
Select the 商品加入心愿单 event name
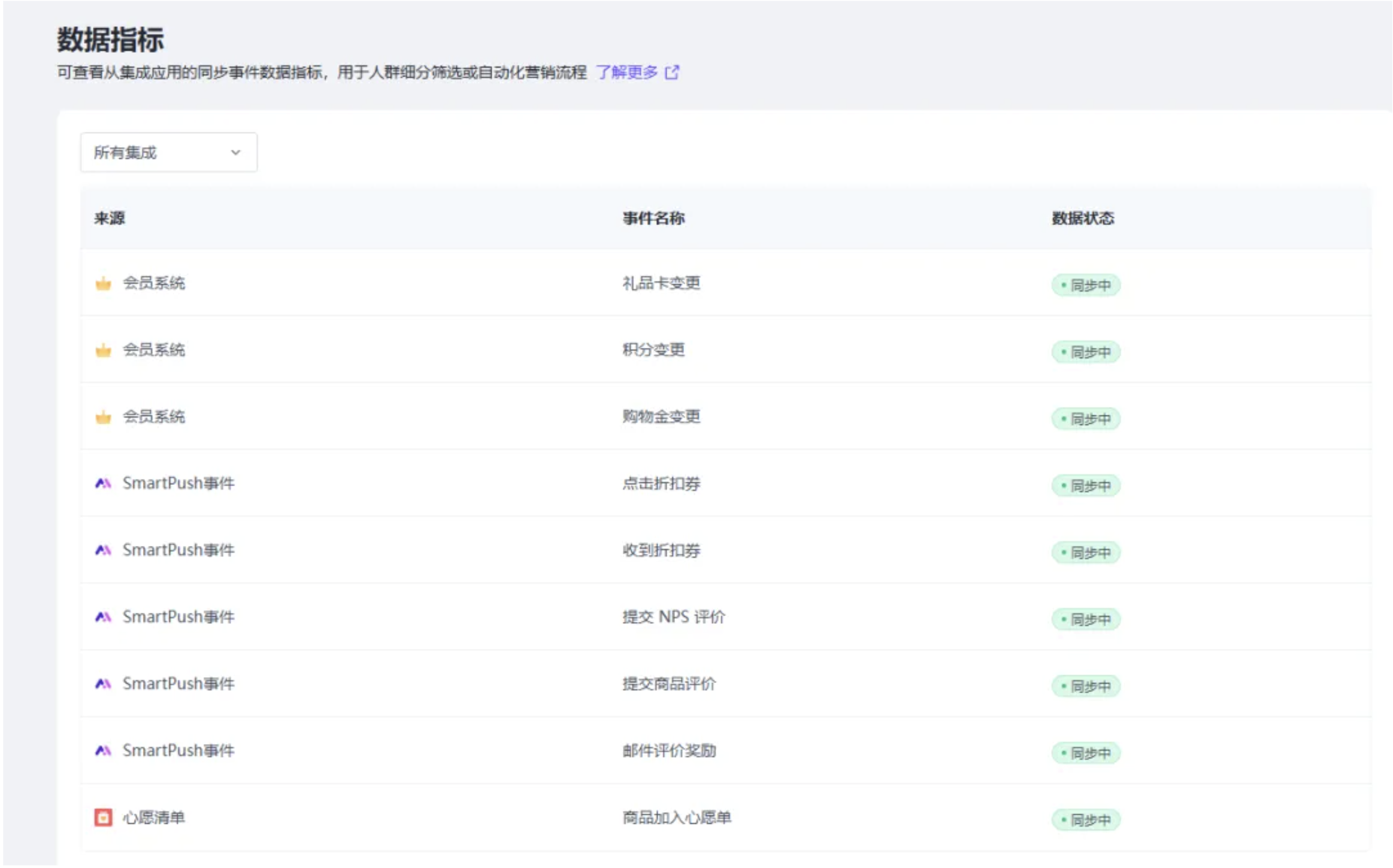click(x=677, y=818)
